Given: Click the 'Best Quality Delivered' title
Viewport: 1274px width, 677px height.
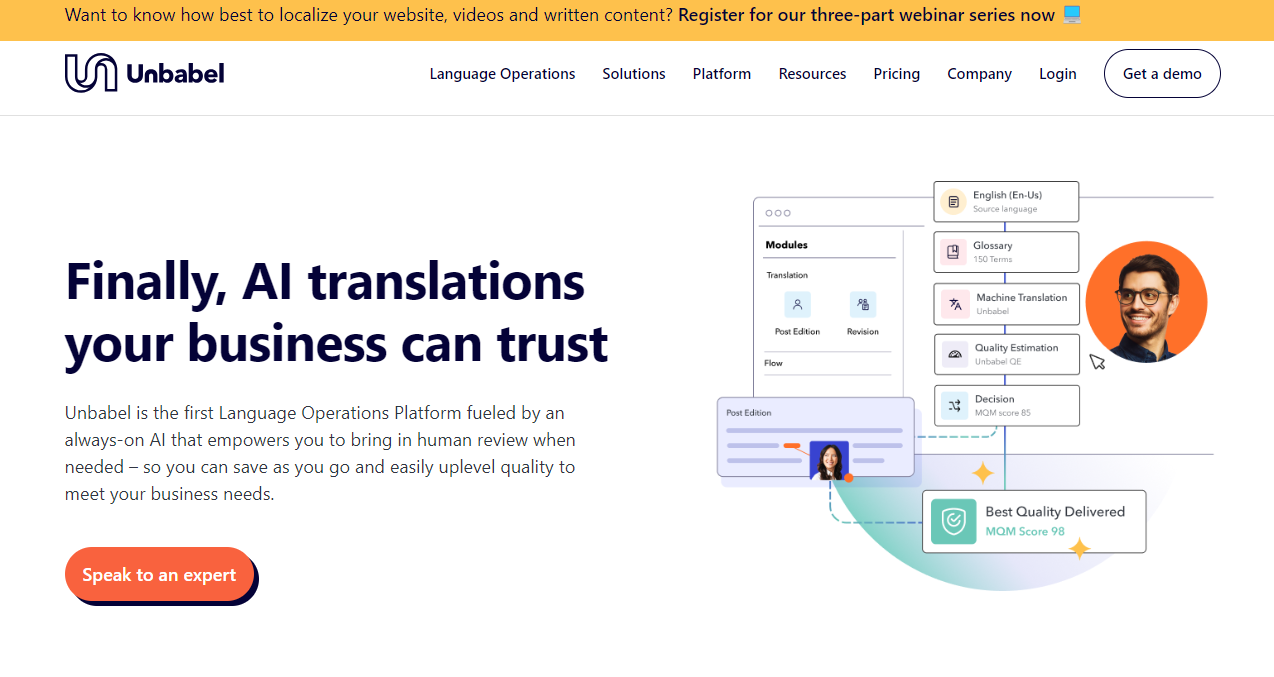Looking at the screenshot, I should coord(1055,512).
